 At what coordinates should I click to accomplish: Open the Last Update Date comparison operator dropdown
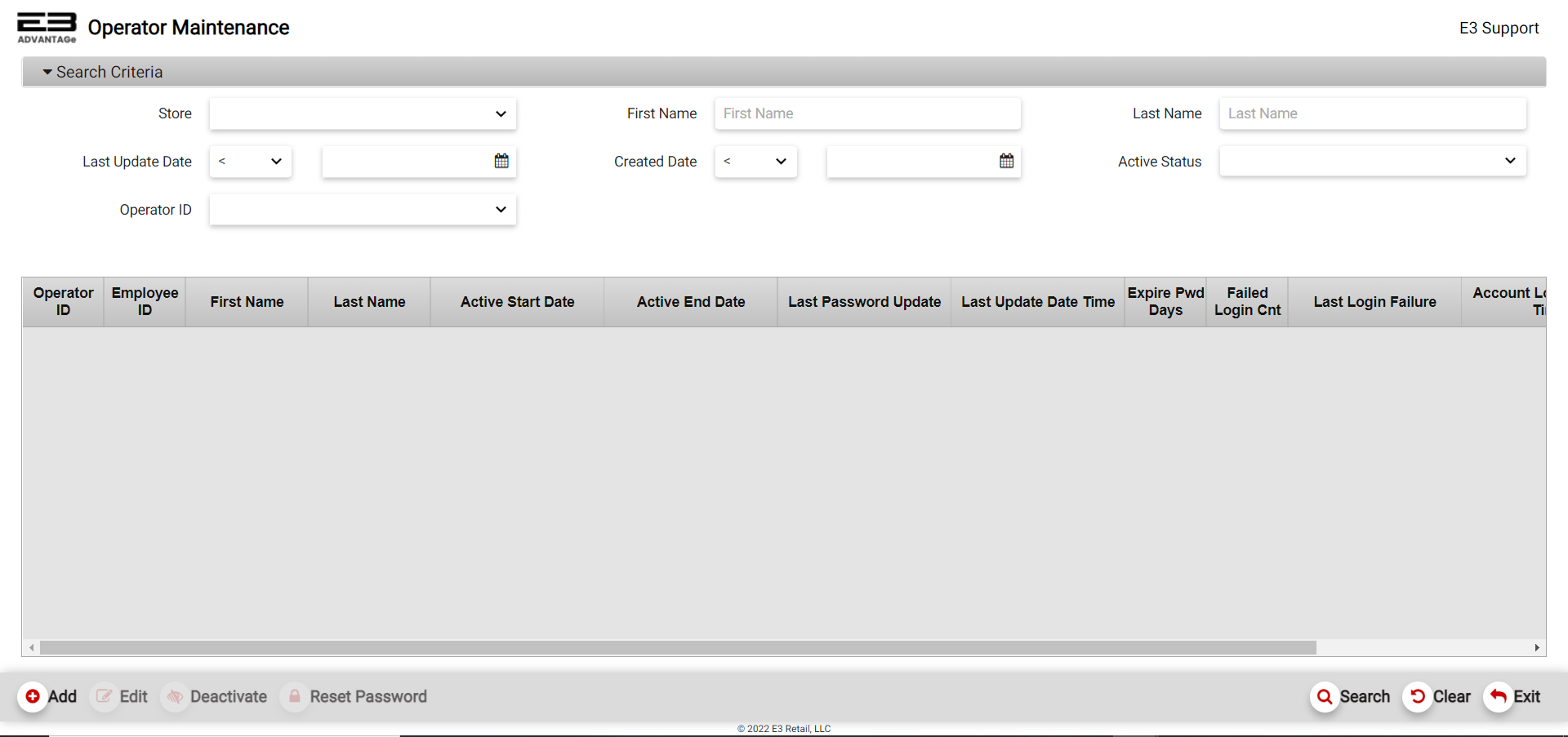tap(250, 162)
